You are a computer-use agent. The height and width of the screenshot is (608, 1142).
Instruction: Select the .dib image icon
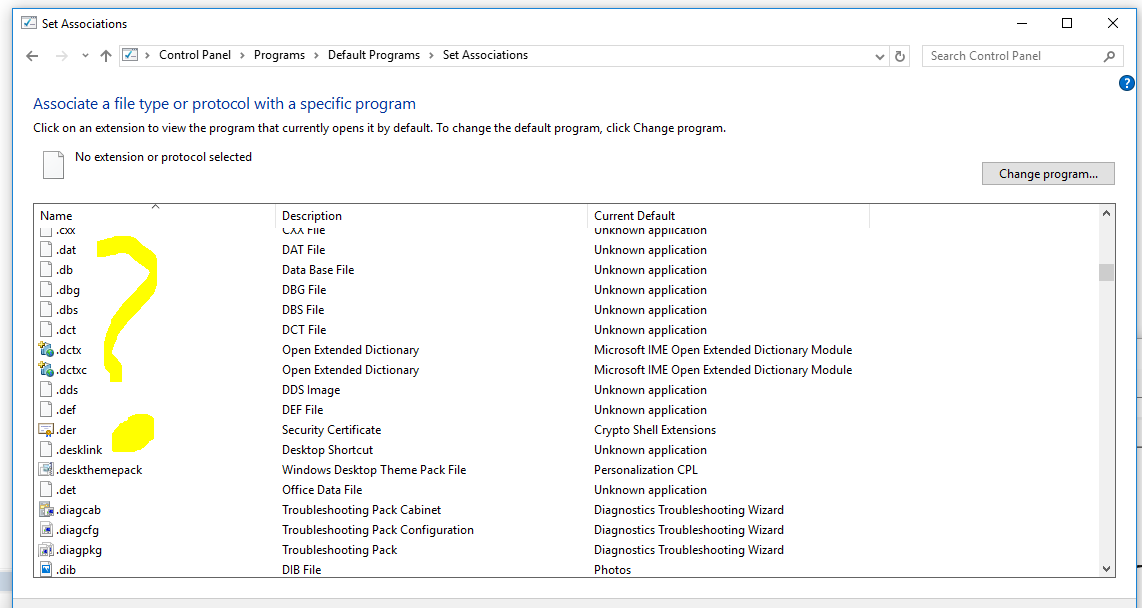(x=47, y=569)
